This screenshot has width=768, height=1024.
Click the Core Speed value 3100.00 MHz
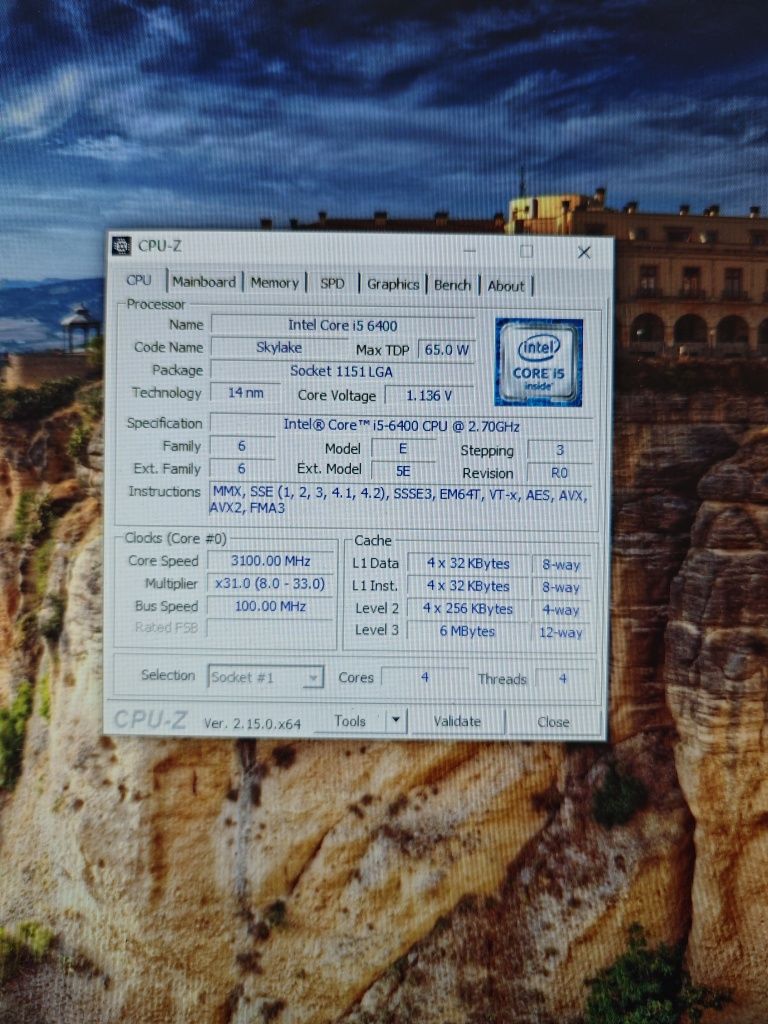pos(270,561)
